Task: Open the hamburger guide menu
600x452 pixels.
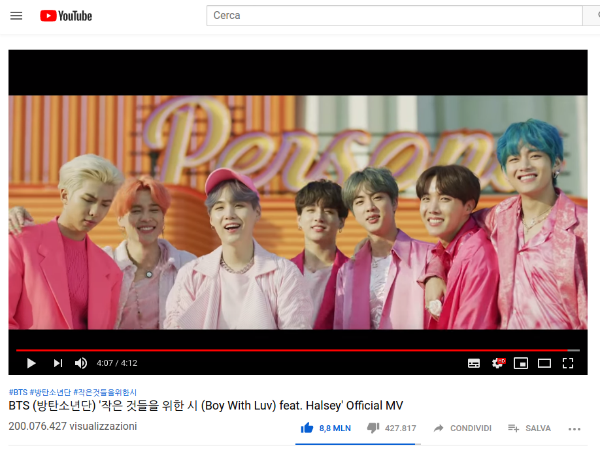Action: [16, 16]
